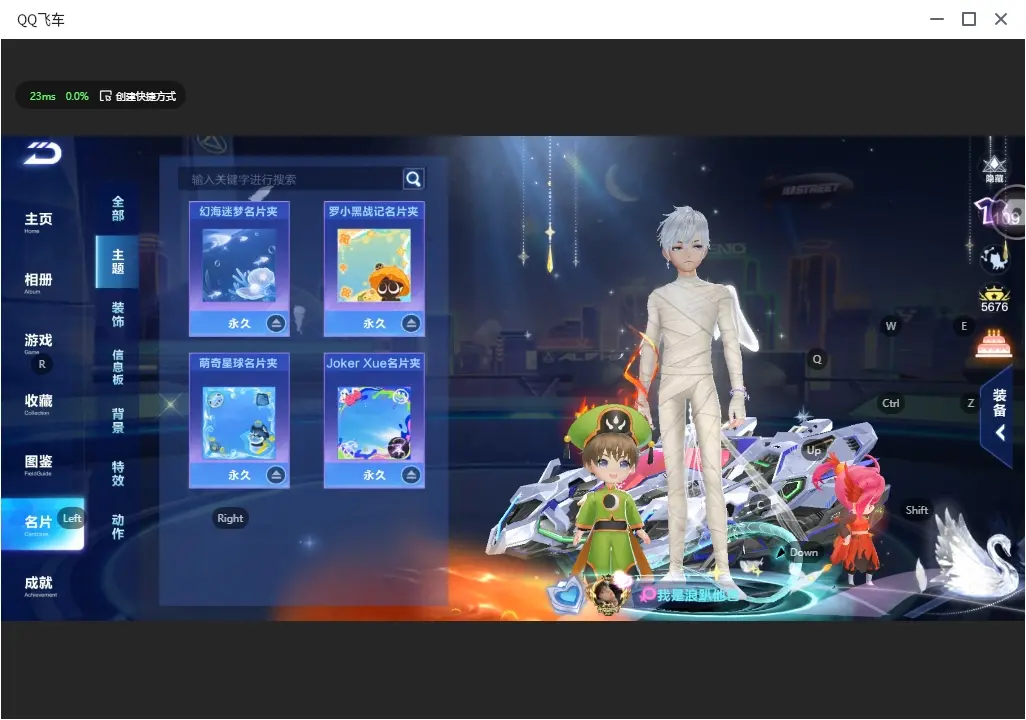Click the Ctrl key overlay

(891, 403)
